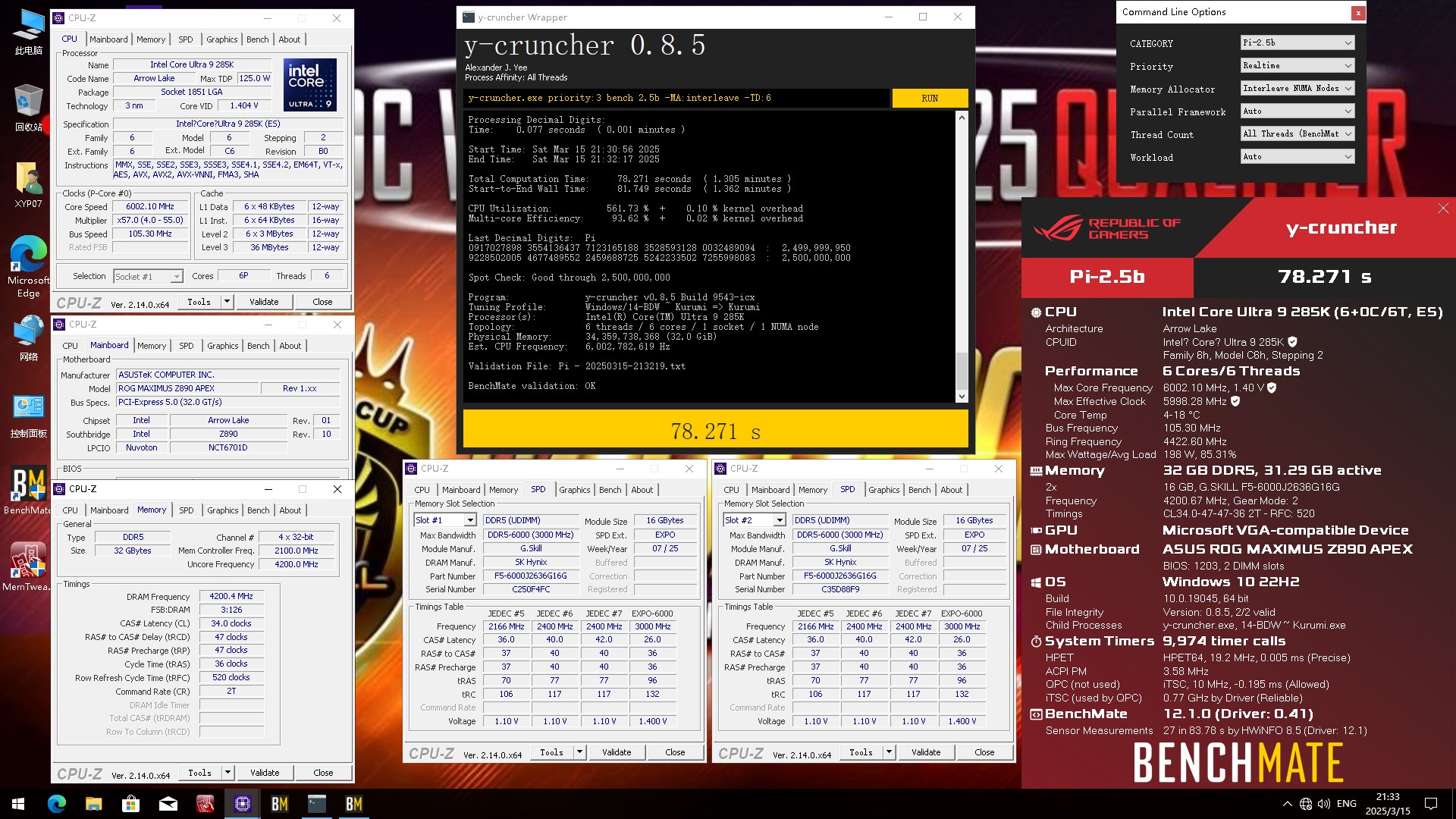Open the taskbar clock showing 21:33
Screen dimensions: 1456x819
[x=1388, y=804]
